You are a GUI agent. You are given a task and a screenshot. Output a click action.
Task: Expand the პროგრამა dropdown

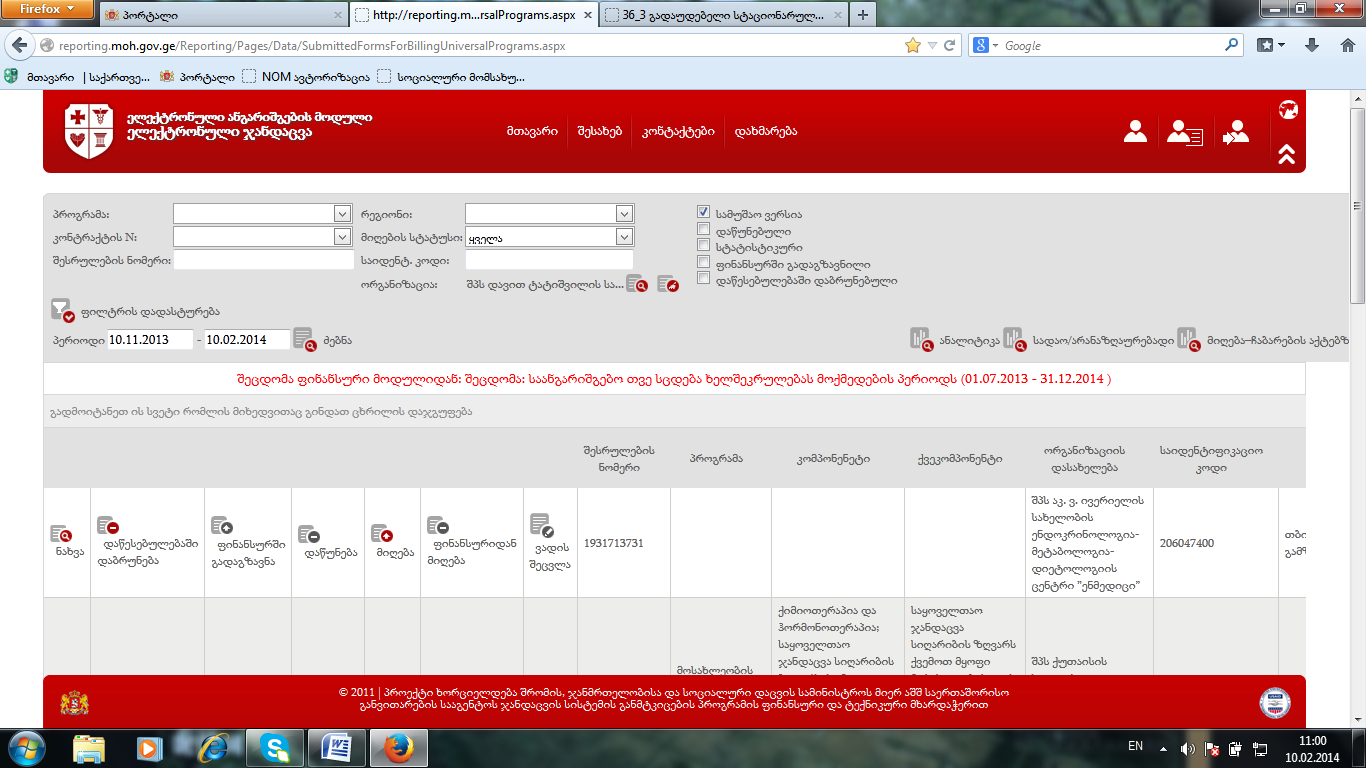[340, 214]
